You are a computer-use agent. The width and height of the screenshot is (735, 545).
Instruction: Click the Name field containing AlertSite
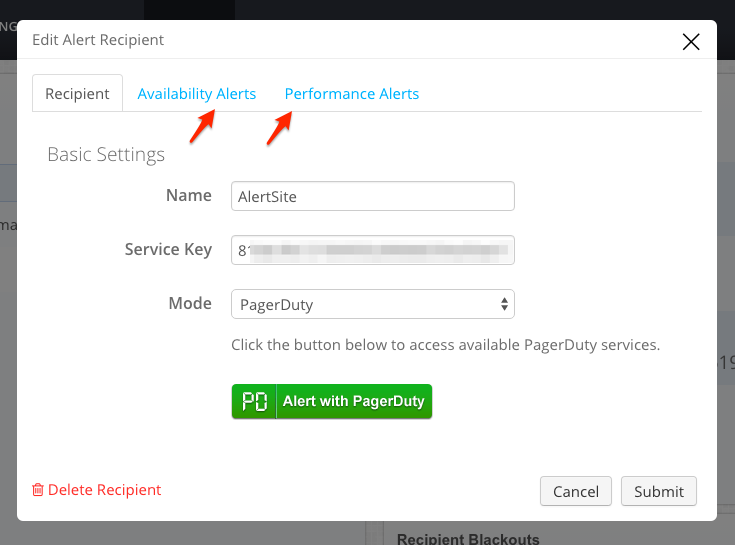(x=372, y=196)
